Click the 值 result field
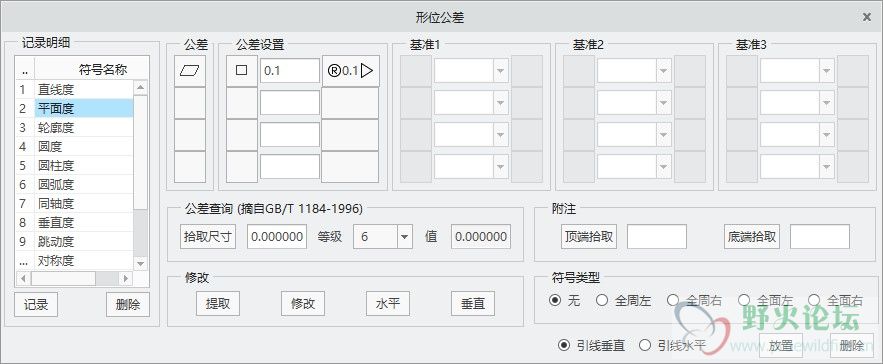This screenshot has width=883, height=364. (481, 237)
